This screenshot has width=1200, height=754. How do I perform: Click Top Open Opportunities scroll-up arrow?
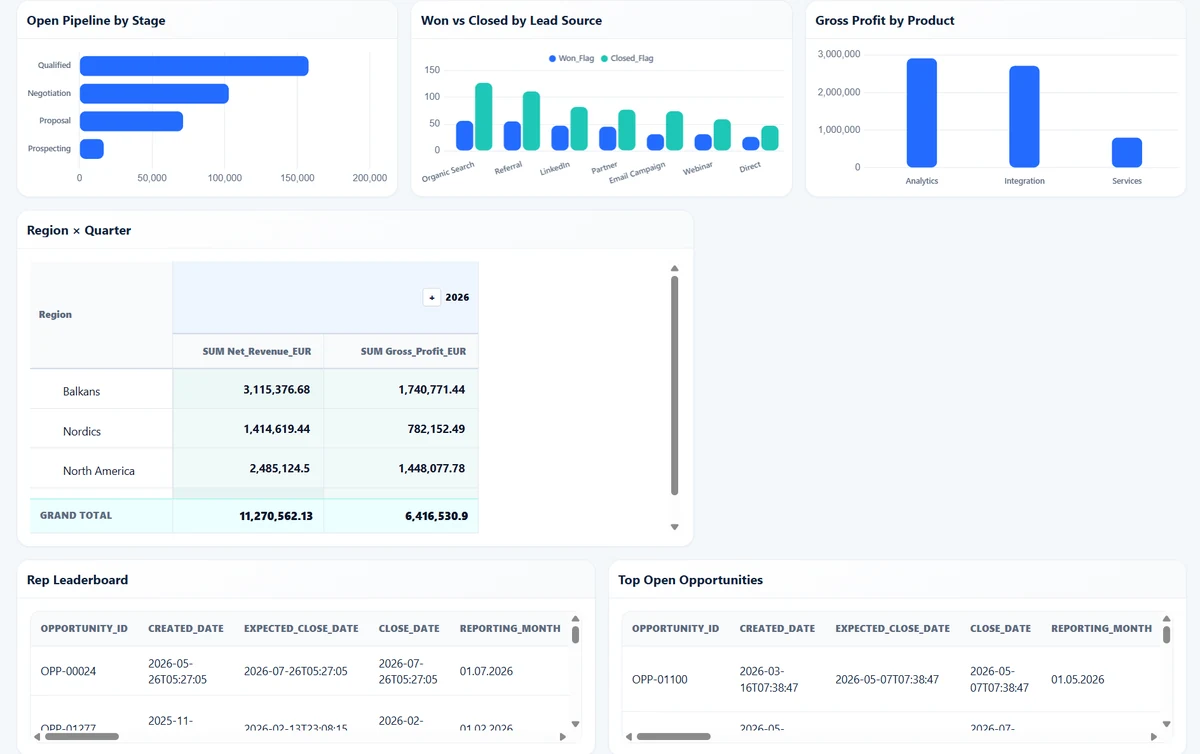click(x=1166, y=620)
